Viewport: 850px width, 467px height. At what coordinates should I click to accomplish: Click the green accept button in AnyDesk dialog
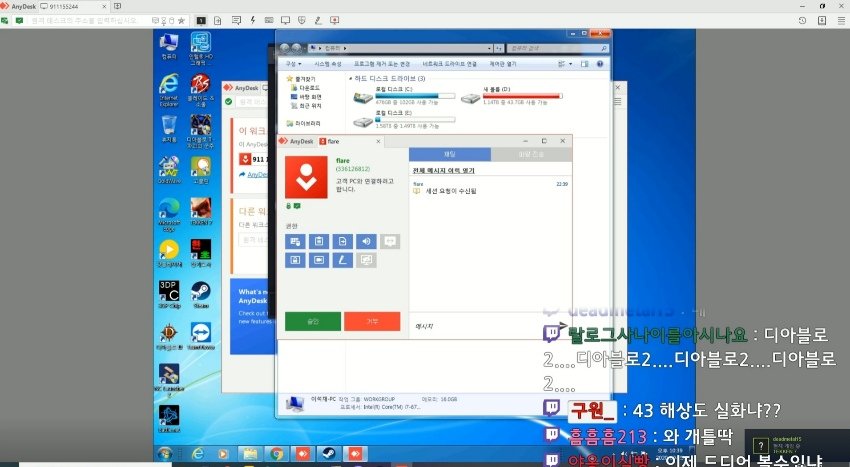[x=312, y=321]
